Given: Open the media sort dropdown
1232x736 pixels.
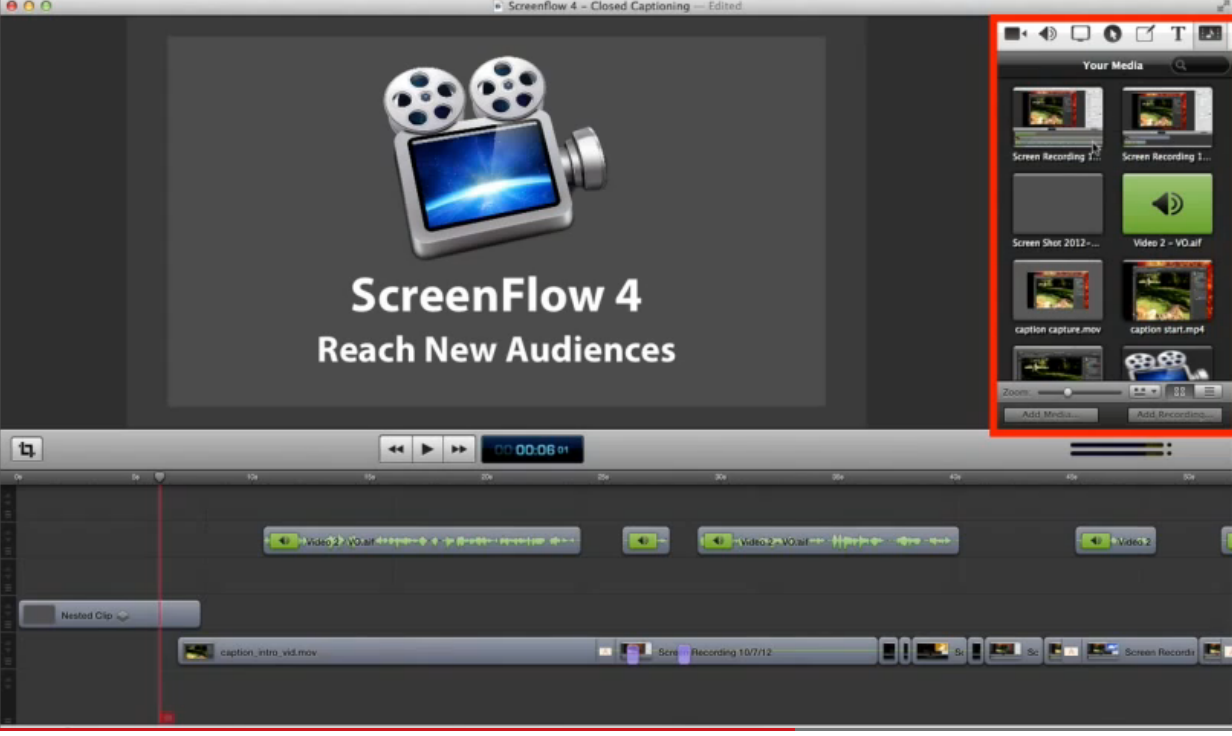Looking at the screenshot, I should coord(1144,392).
